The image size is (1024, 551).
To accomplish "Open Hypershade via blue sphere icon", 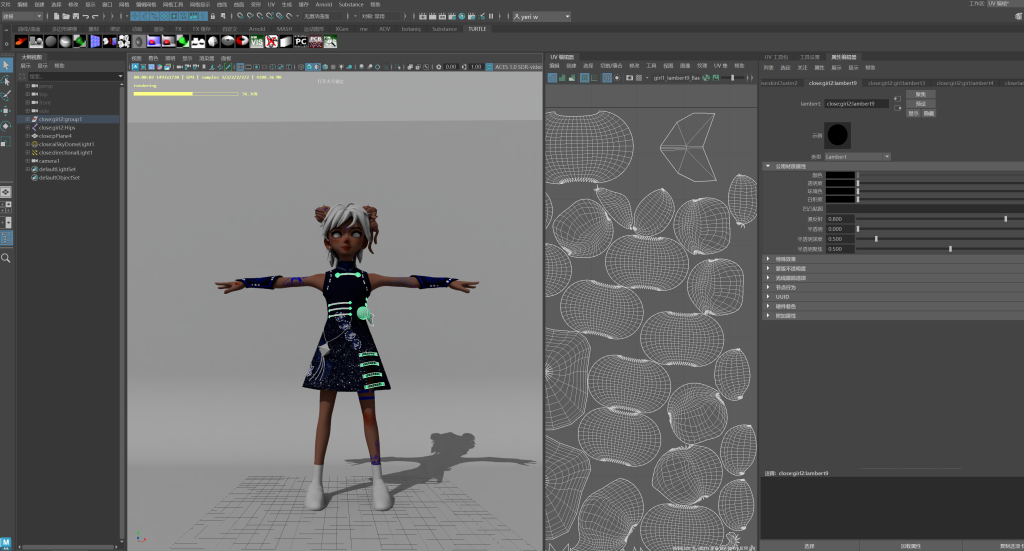I will (x=462, y=16).
